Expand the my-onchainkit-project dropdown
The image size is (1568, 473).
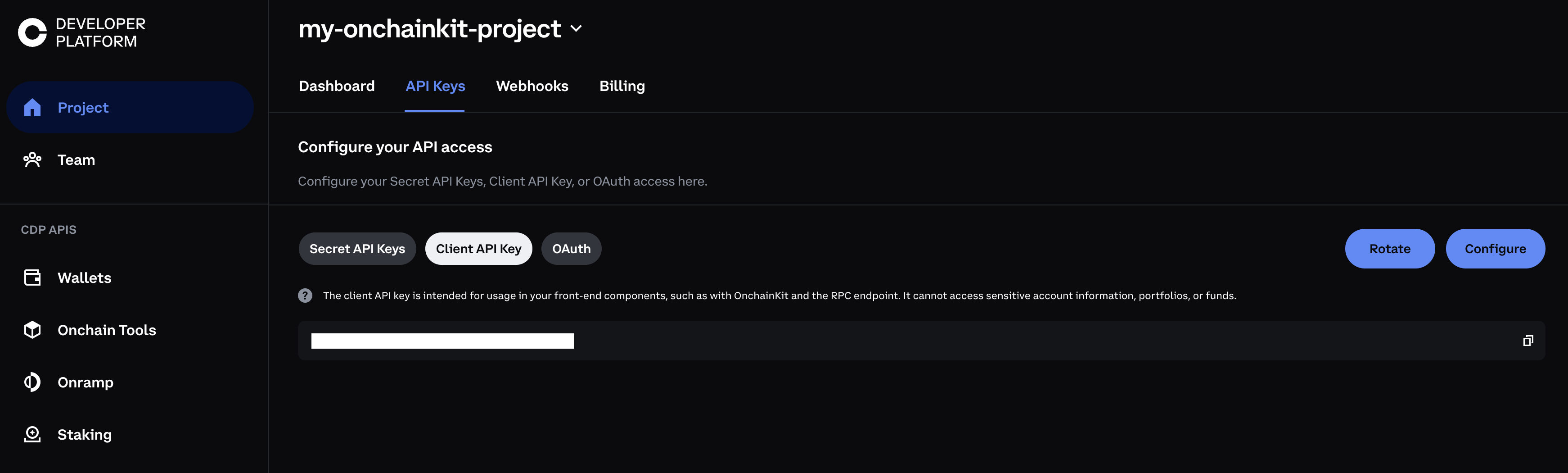pos(577,29)
